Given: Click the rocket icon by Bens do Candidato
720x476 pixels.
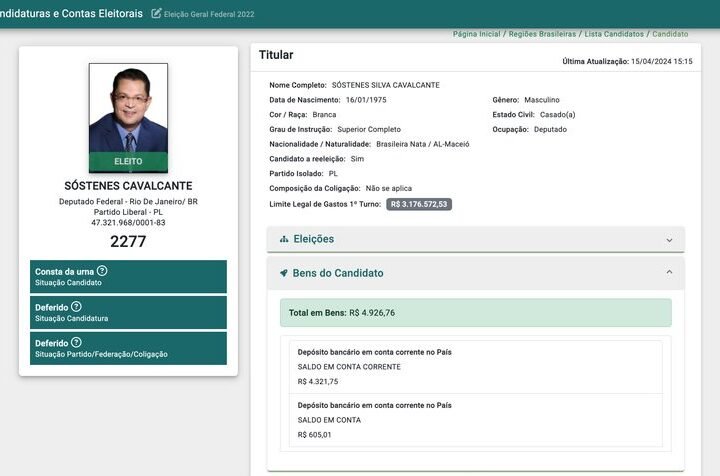Looking at the screenshot, I should (x=284, y=273).
